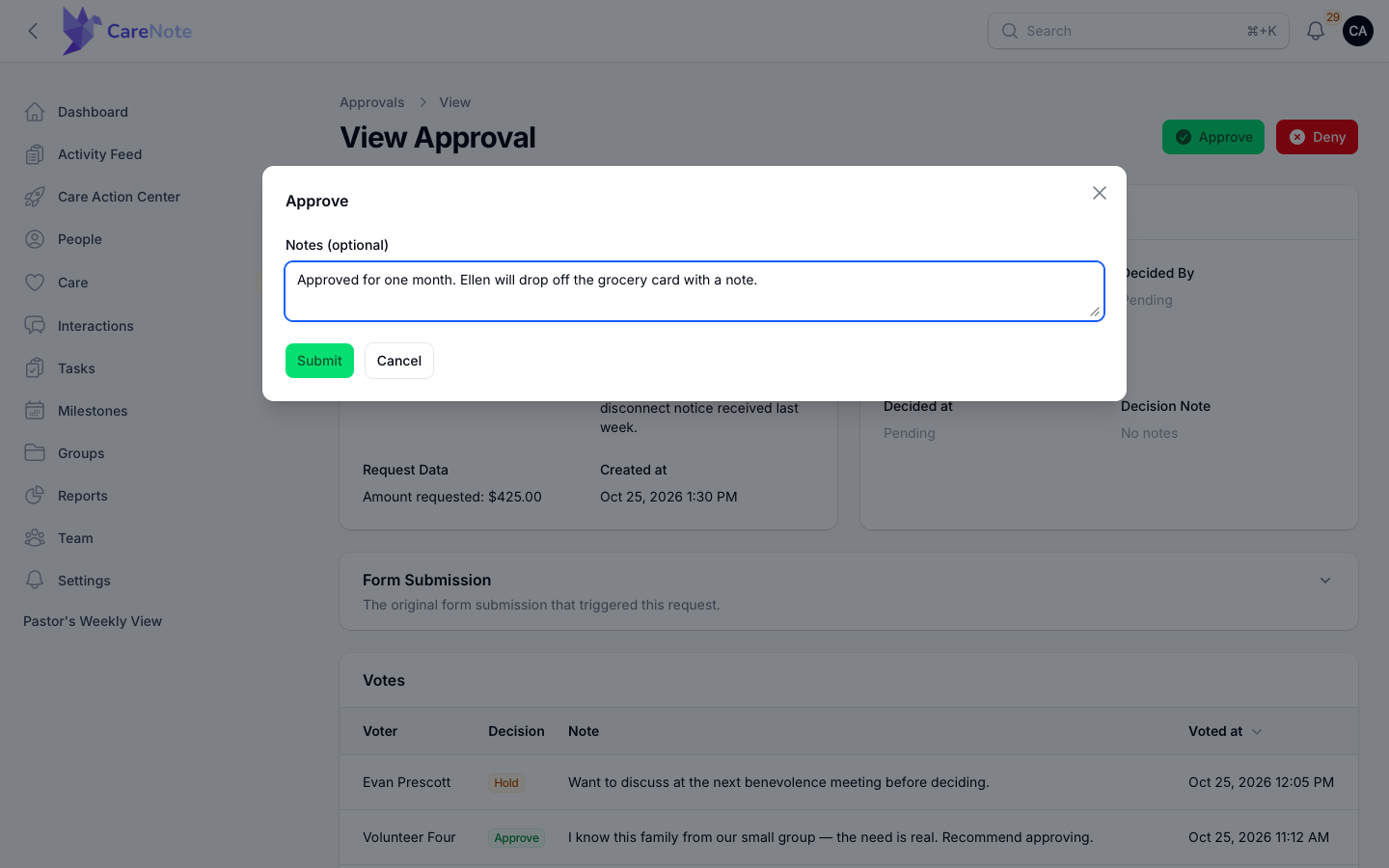Click the Interactions chat bubbles icon
The height and width of the screenshot is (868, 1389).
[x=35, y=326]
